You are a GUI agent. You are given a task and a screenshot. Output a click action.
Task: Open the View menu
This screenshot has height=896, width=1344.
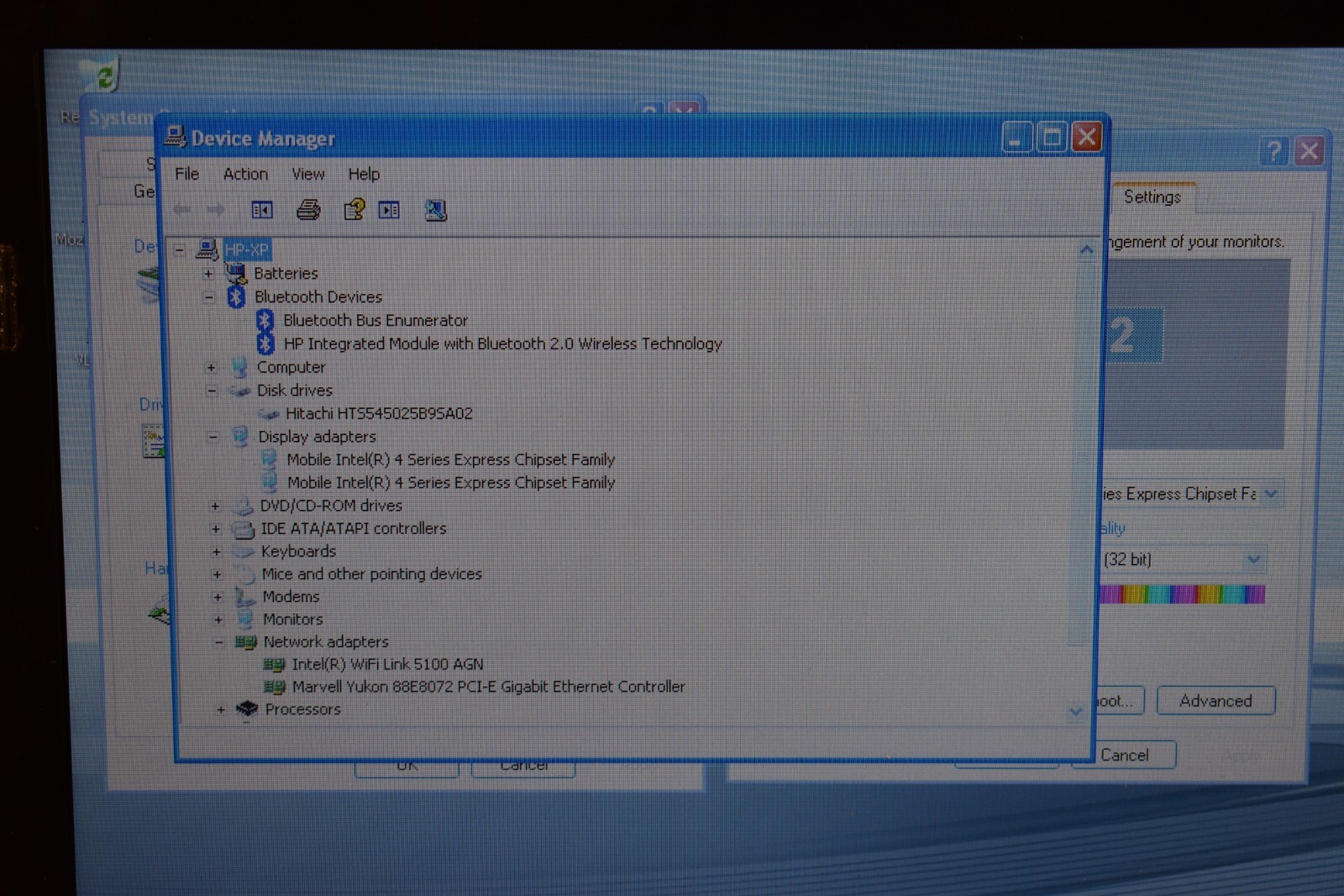(308, 174)
